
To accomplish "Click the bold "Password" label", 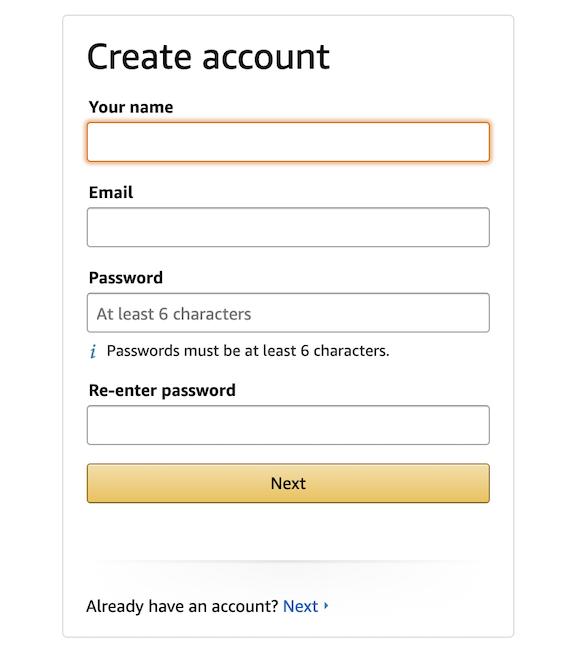I will [126, 278].
